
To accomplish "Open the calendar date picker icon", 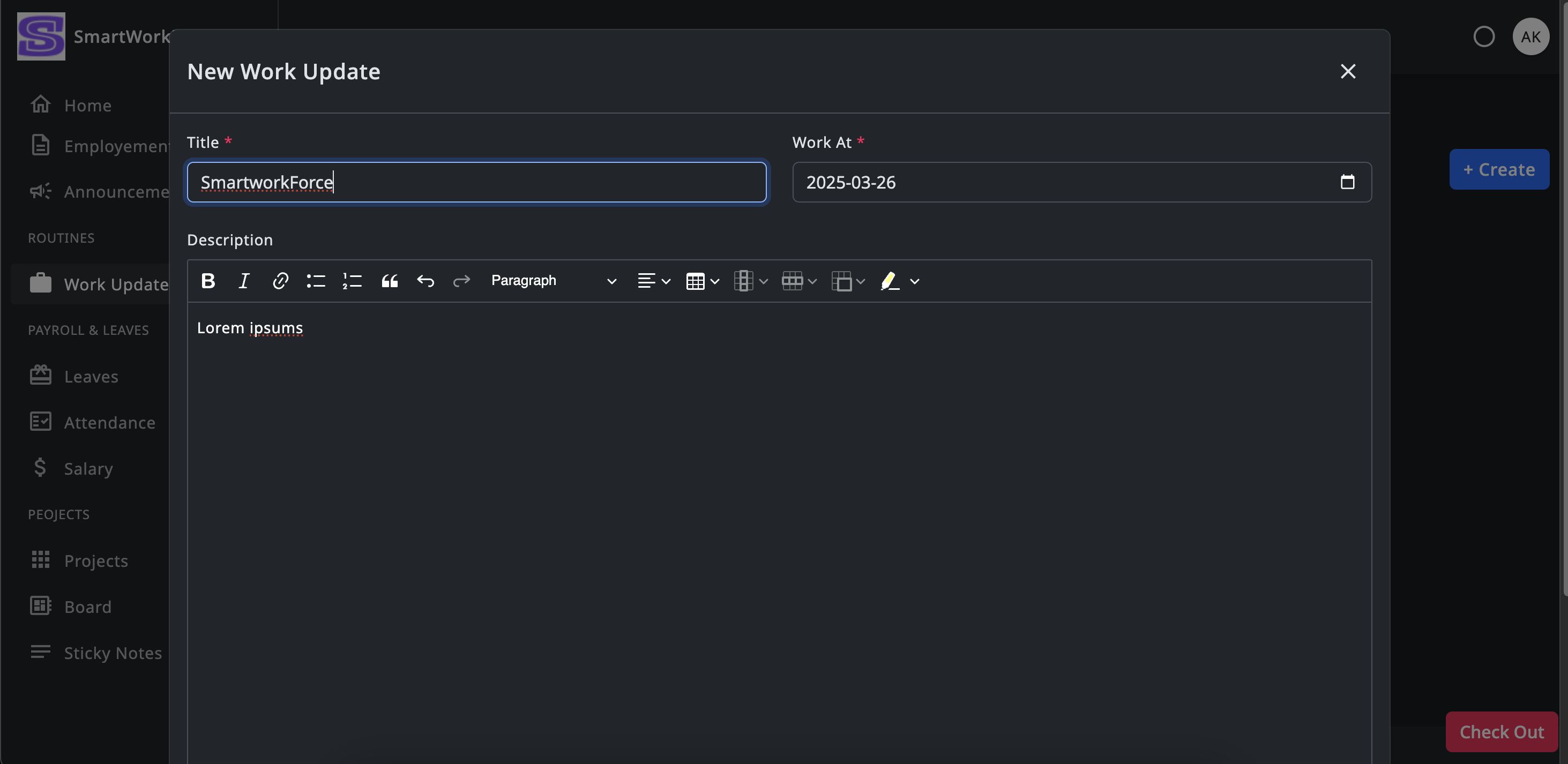I will click(1347, 182).
